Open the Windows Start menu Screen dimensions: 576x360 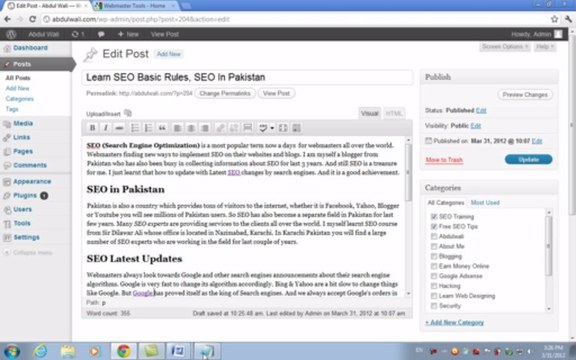12,352
